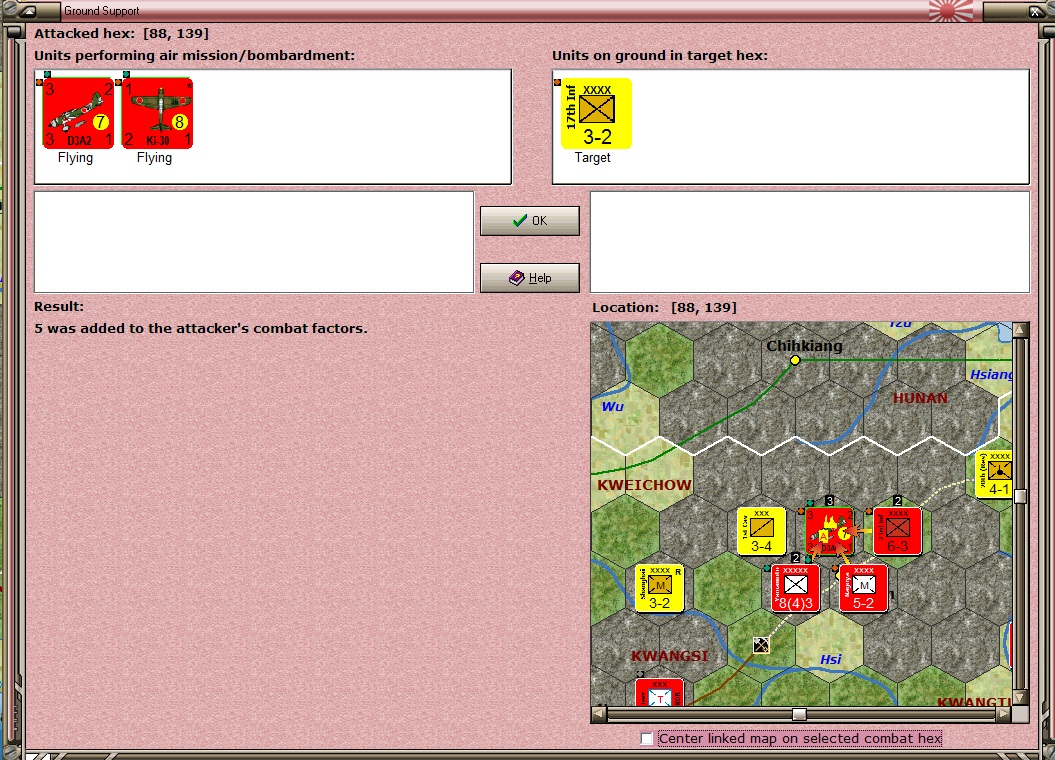Viewport: 1055px width, 760px height.
Task: Select the 17th Inf target unit counter
Action: click(x=596, y=113)
